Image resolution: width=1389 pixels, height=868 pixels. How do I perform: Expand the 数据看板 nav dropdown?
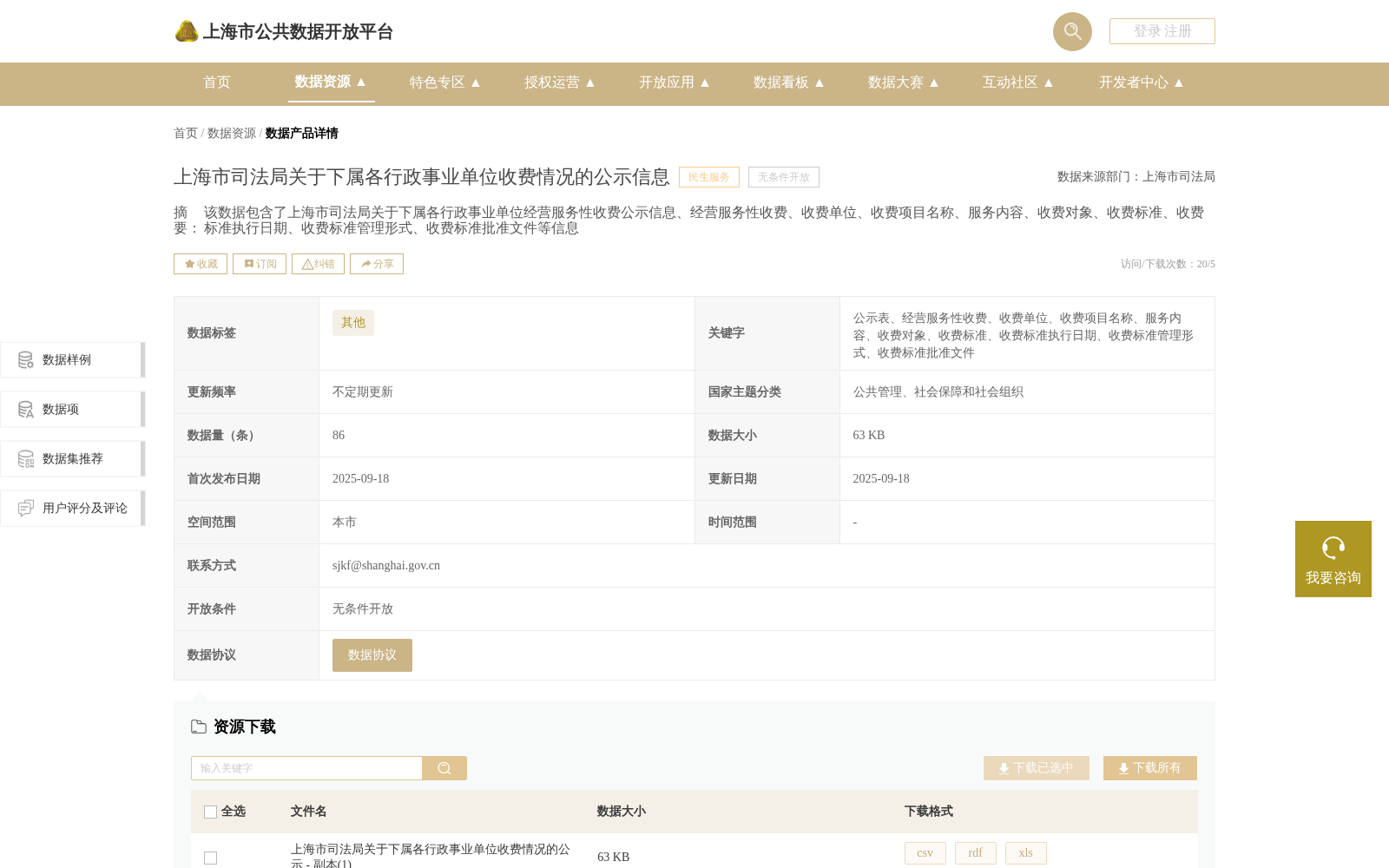coord(789,82)
